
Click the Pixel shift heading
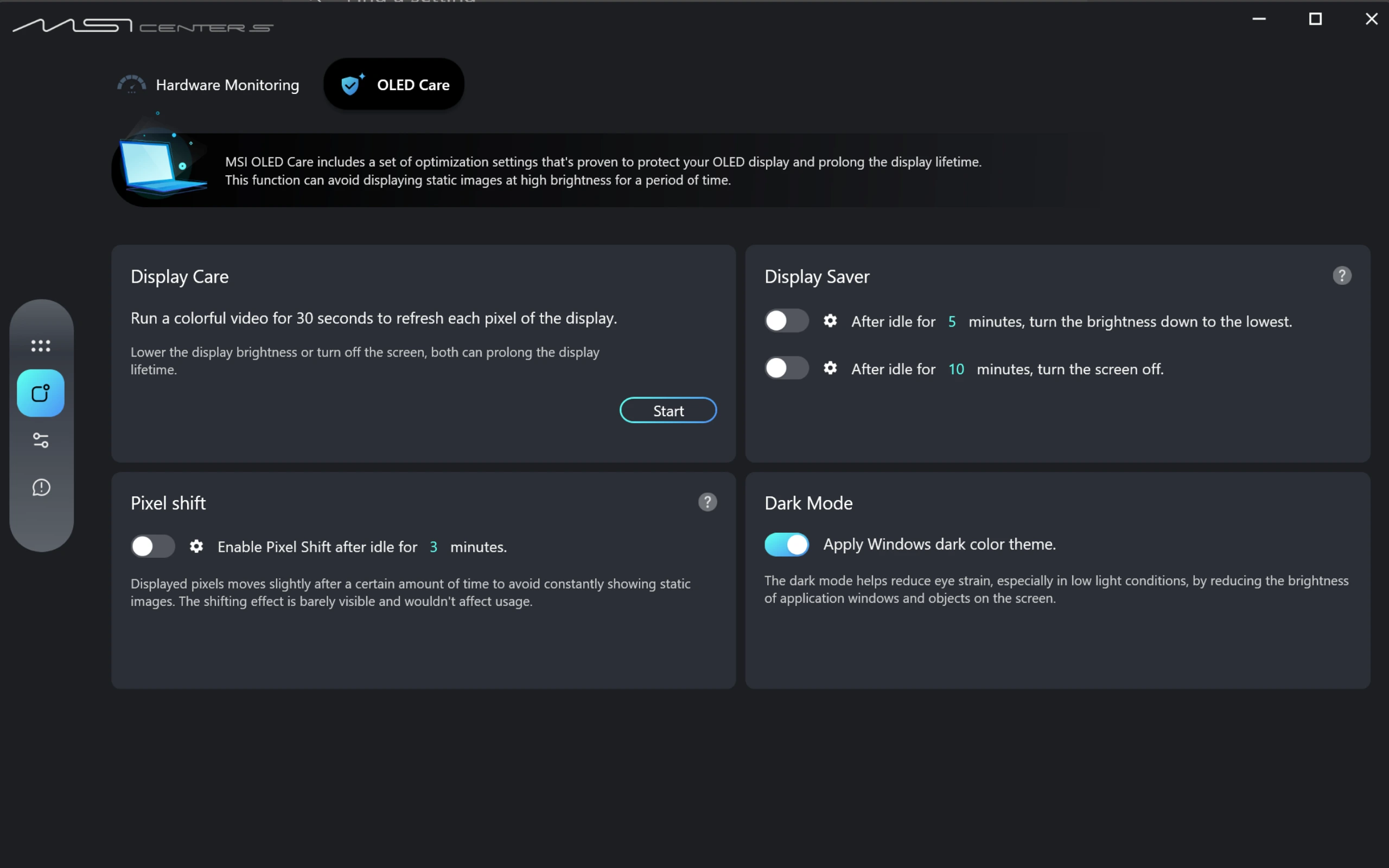point(168,503)
